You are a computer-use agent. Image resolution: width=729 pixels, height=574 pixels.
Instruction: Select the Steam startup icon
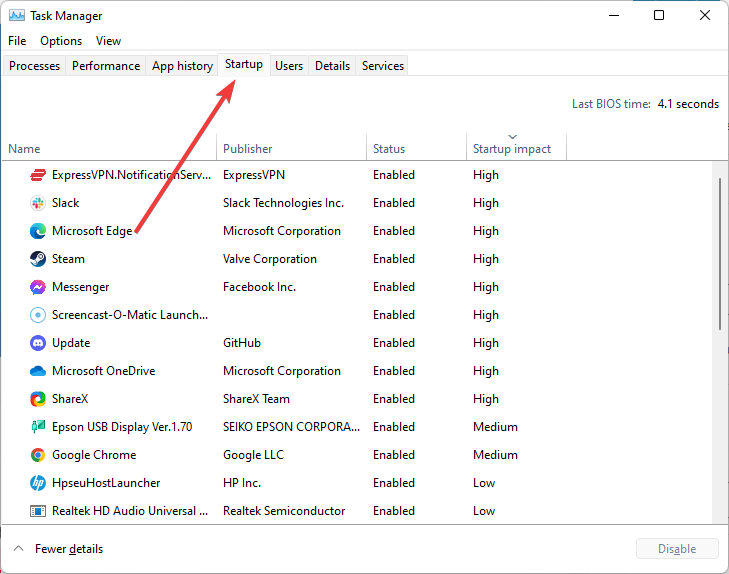tap(37, 259)
